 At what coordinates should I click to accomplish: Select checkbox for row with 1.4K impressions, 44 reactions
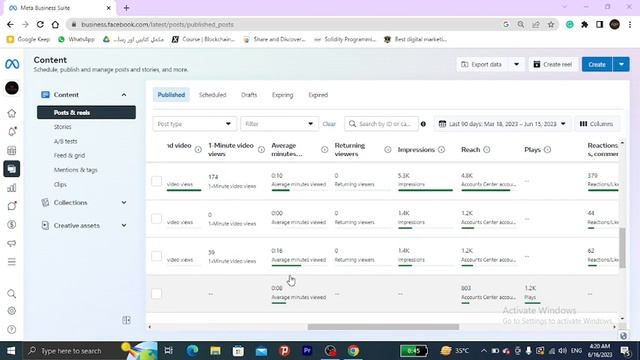click(x=156, y=218)
